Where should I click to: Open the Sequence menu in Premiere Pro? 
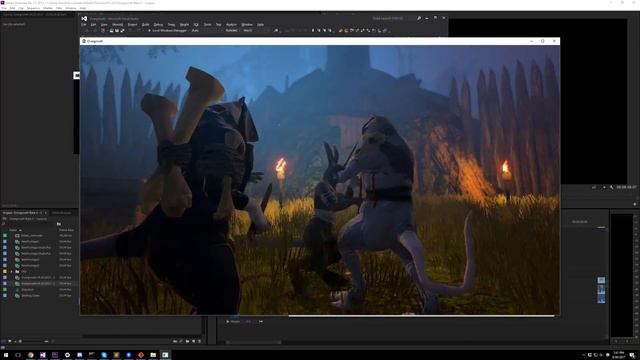33,8
